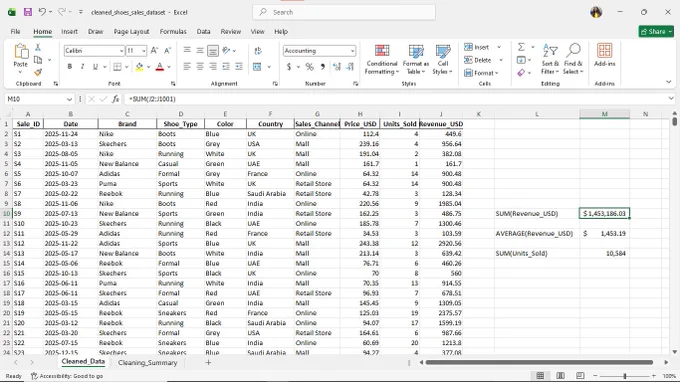
Task: Toggle Align Right alignment
Action: tap(213, 67)
